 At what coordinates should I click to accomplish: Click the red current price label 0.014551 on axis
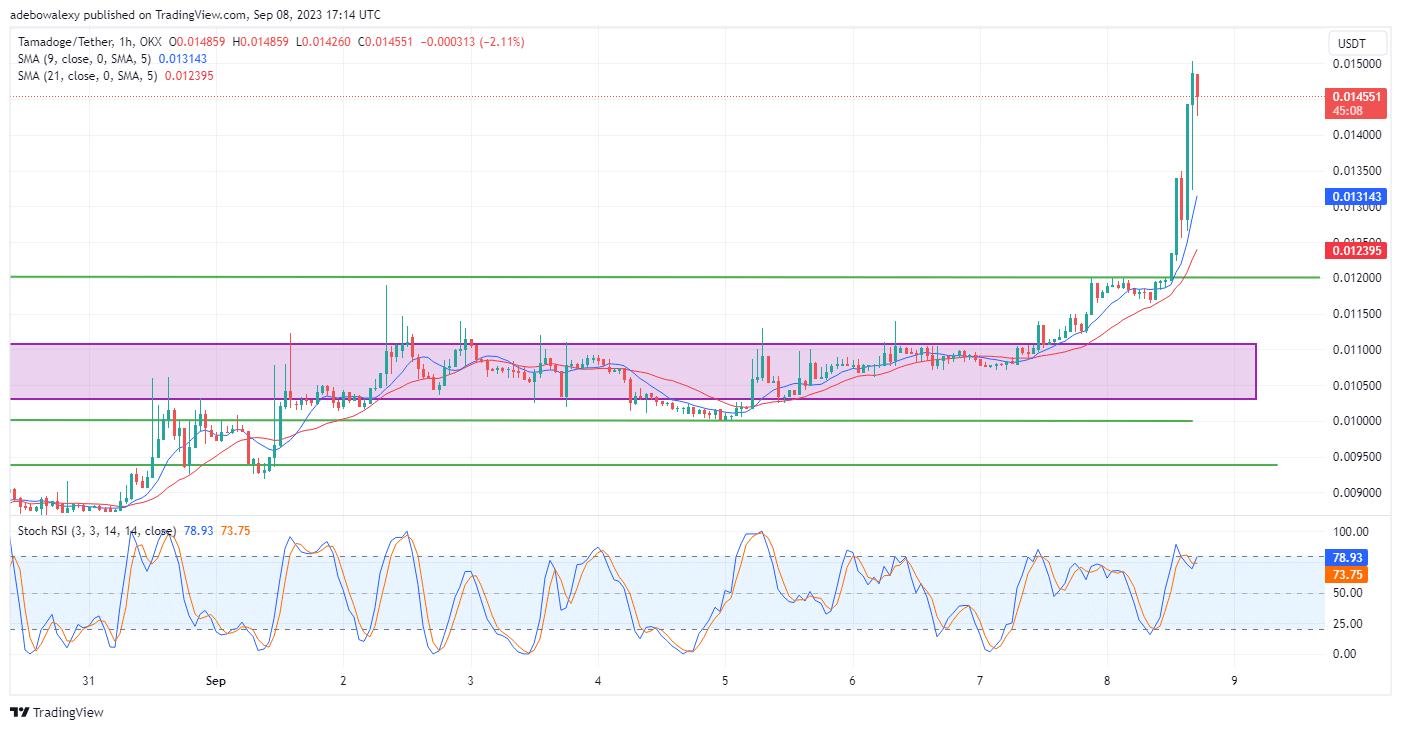coord(1355,96)
